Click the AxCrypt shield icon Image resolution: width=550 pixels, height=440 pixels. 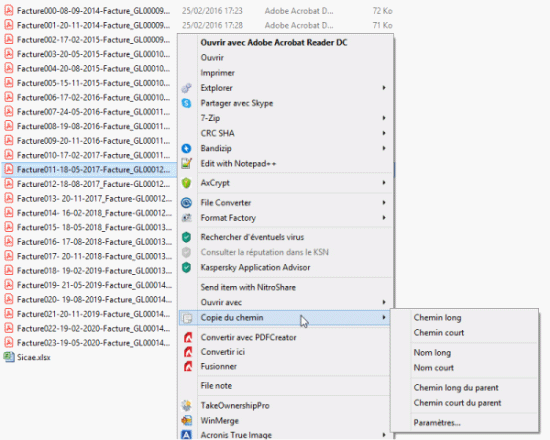186,183
